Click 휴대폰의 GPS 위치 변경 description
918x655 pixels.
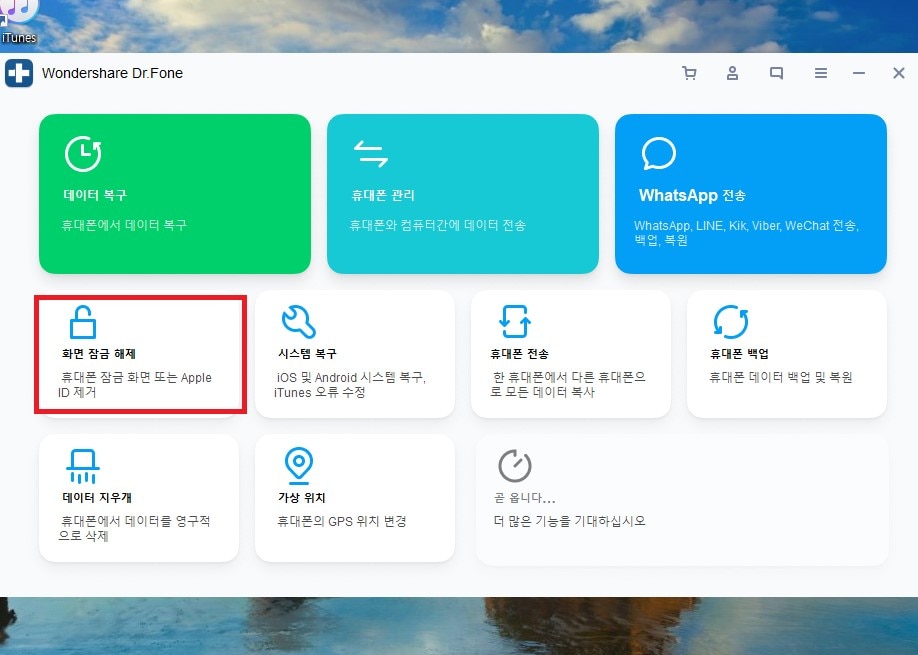pyautogui.click(x=341, y=521)
